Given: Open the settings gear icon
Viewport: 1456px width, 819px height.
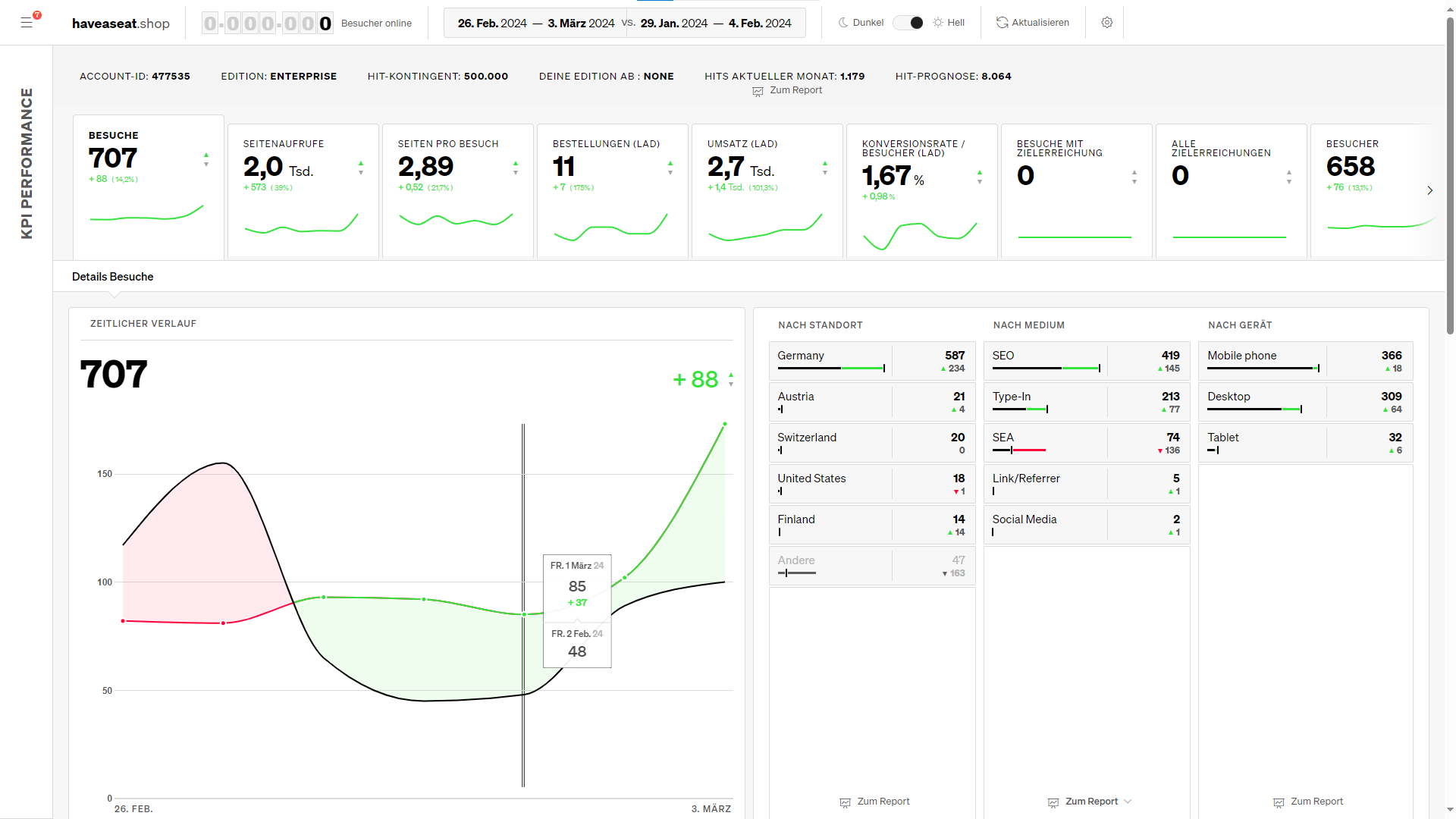Looking at the screenshot, I should click(x=1106, y=23).
